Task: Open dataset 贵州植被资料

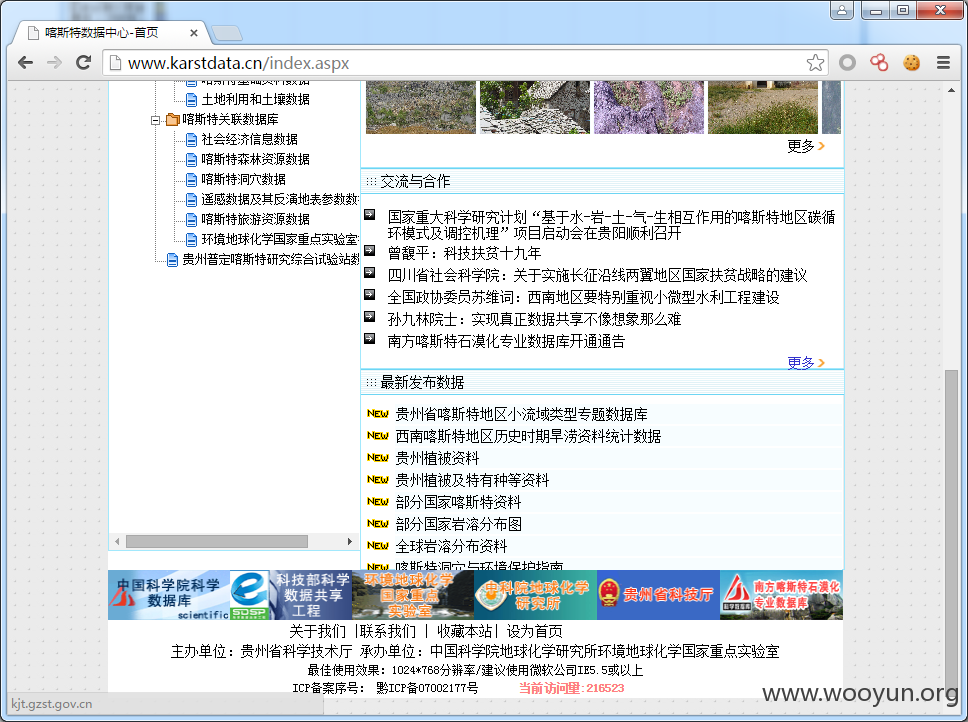Action: (437, 458)
